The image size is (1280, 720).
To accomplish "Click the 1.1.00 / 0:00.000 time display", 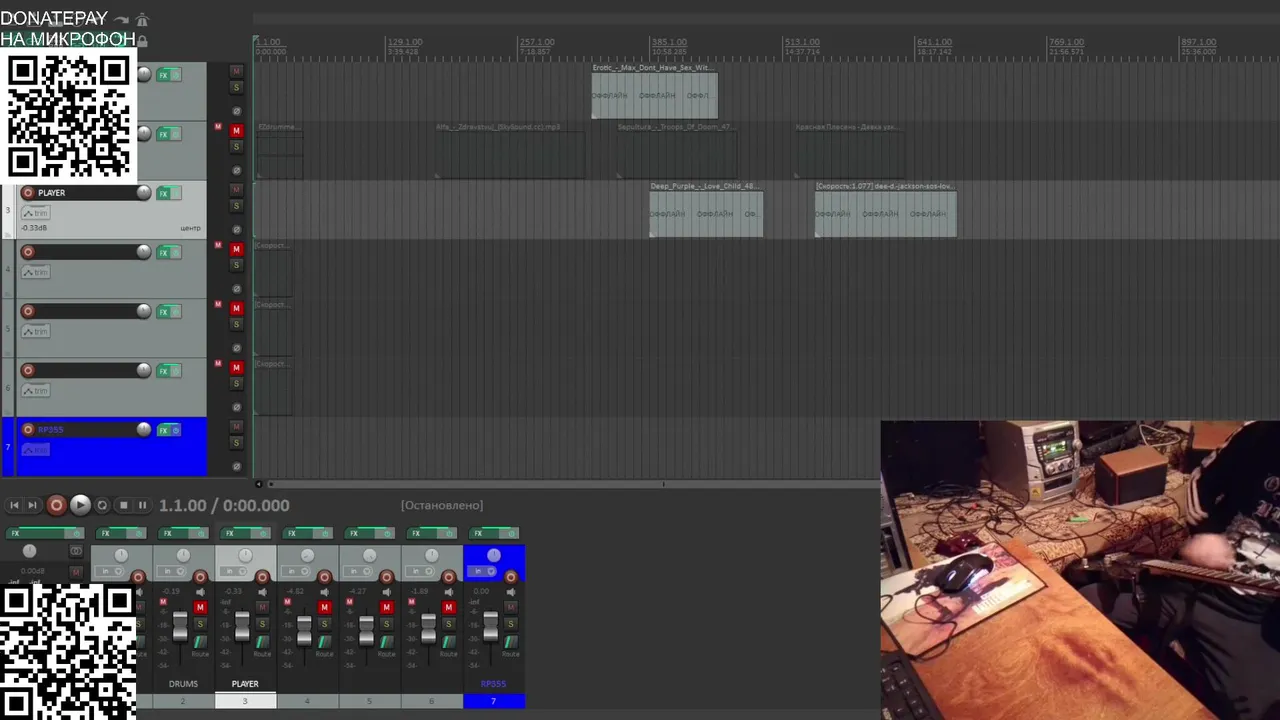I will 224,505.
